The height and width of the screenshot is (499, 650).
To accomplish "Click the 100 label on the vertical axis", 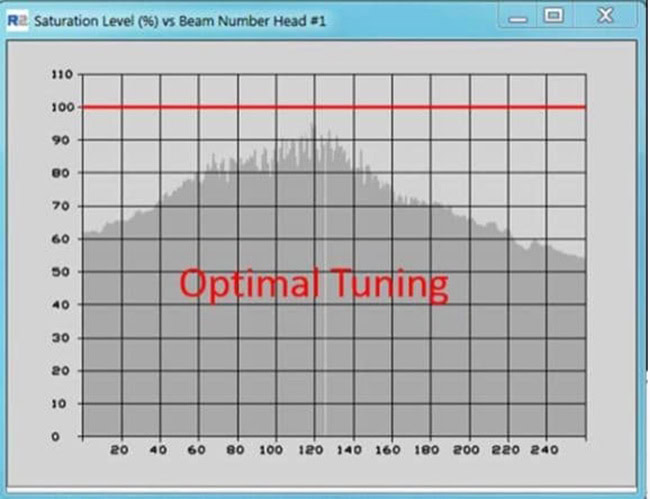I will pos(61,108).
